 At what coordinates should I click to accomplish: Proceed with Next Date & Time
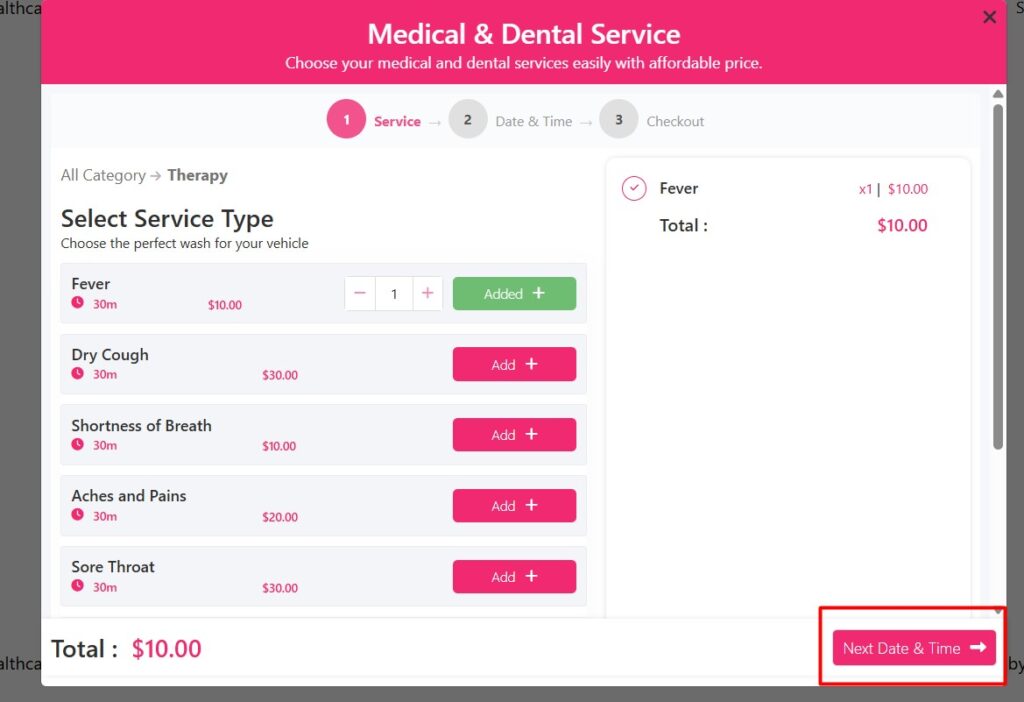pos(911,648)
